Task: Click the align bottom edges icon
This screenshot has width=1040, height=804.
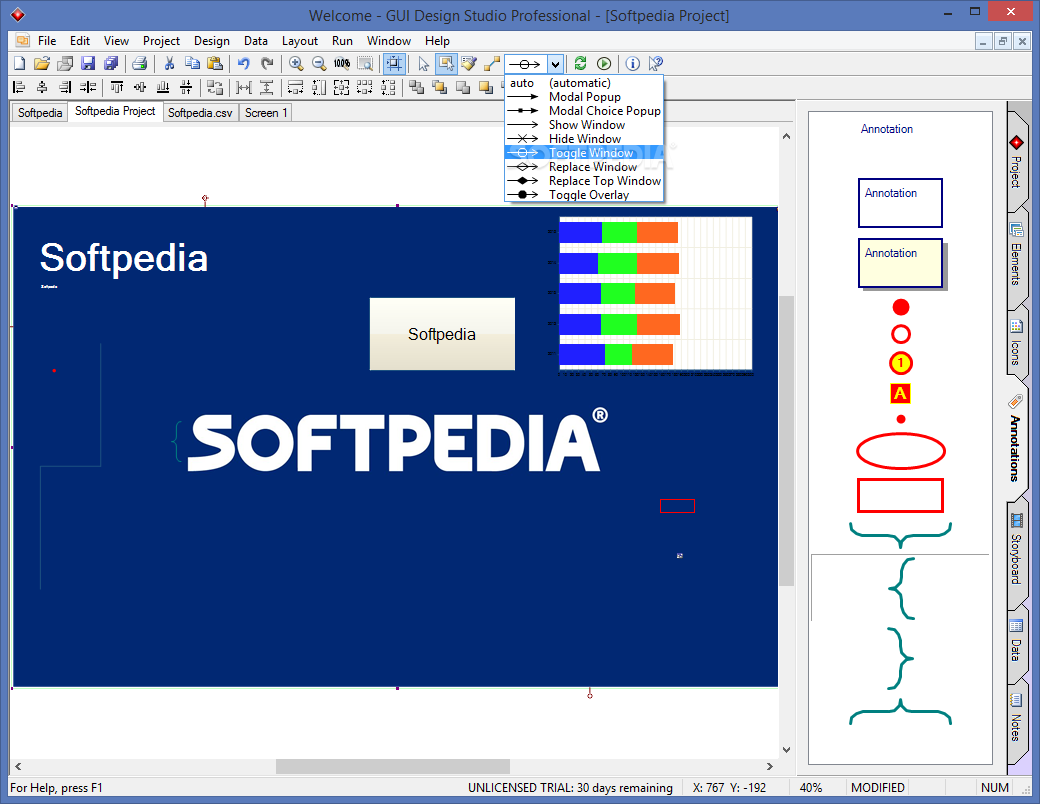Action: point(162,87)
